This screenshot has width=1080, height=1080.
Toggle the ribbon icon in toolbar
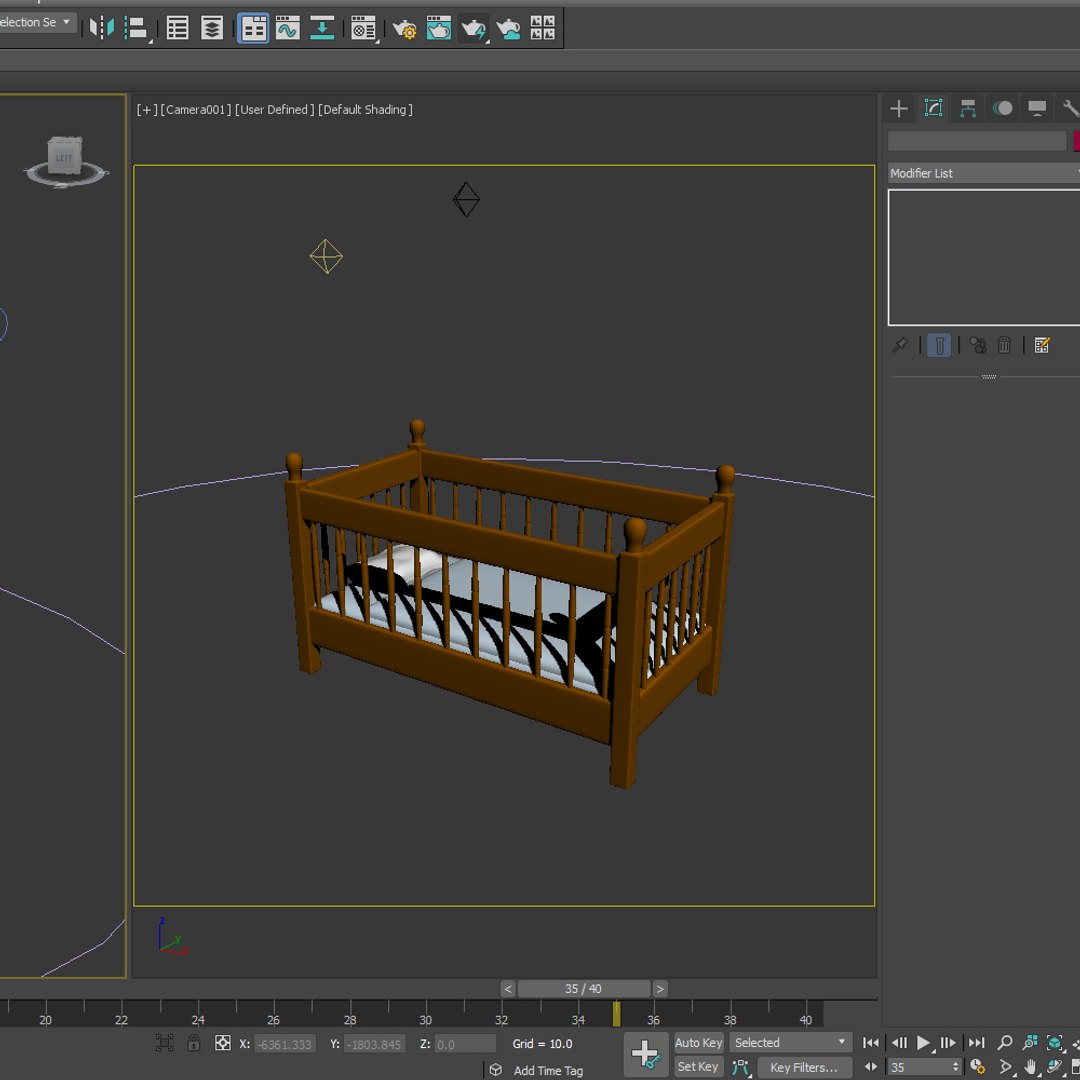click(253, 28)
